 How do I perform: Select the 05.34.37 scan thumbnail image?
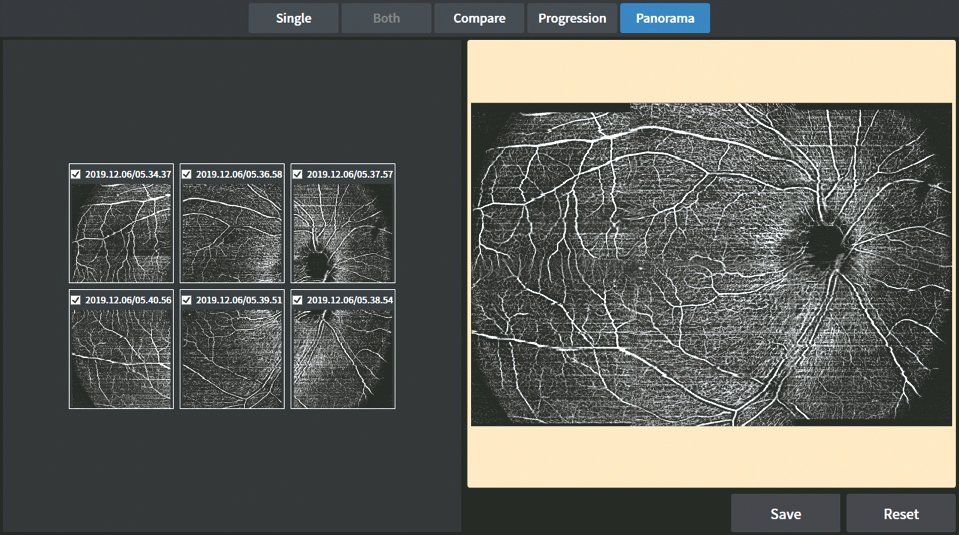coord(121,232)
